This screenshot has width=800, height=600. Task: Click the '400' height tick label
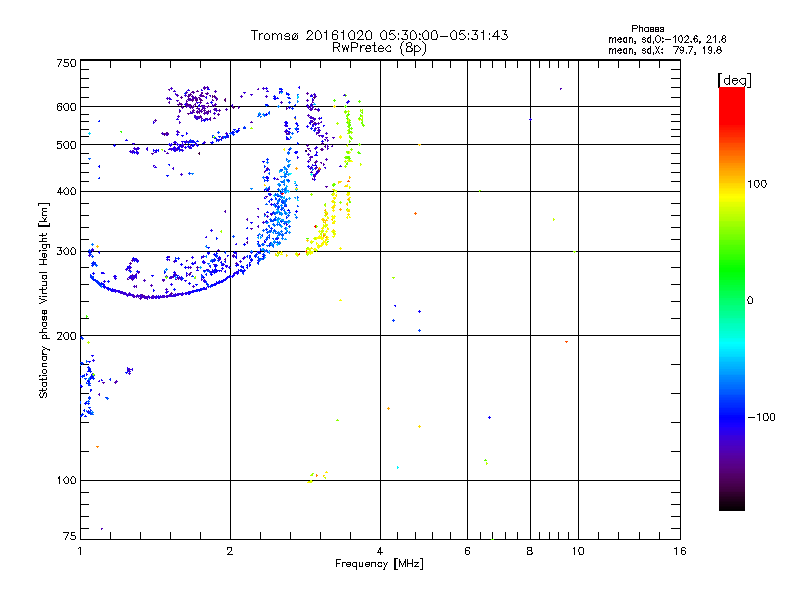[x=66, y=191]
